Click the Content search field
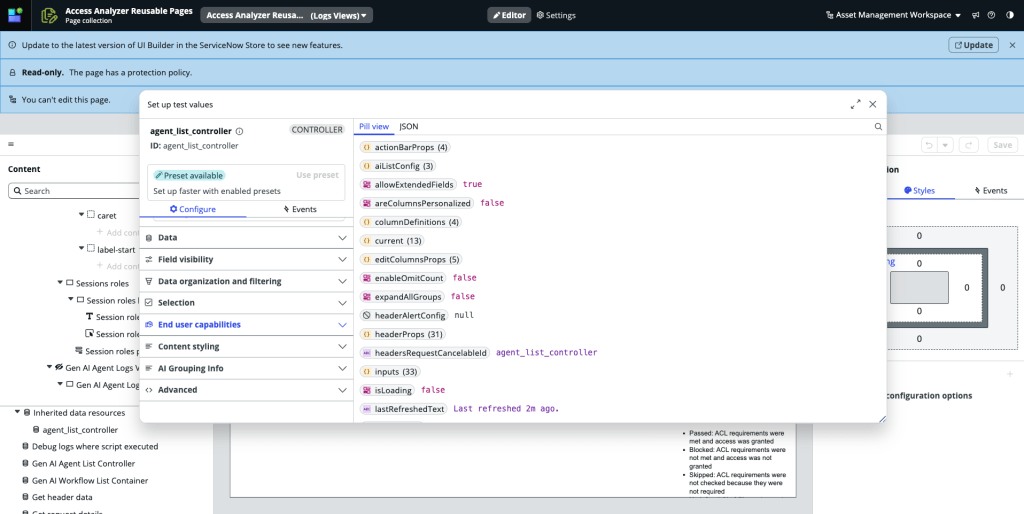 tap(74, 191)
